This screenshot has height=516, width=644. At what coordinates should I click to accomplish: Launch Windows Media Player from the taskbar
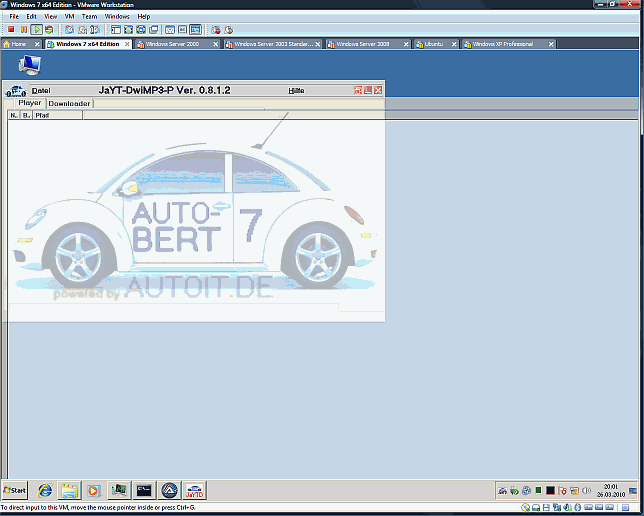[94, 490]
